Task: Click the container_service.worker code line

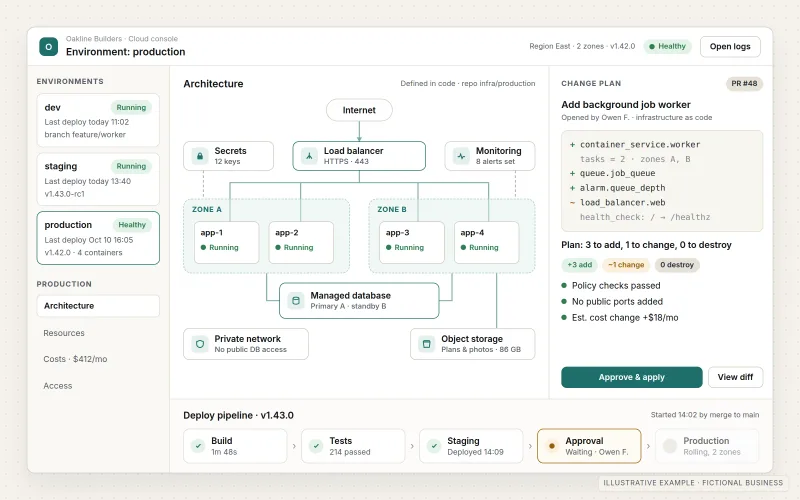Action: coord(635,145)
